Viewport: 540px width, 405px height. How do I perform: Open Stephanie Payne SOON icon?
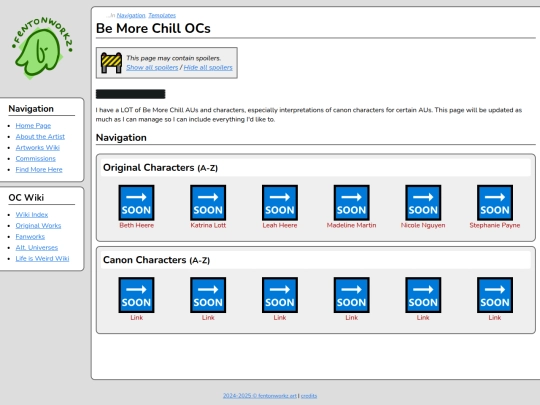(495, 202)
